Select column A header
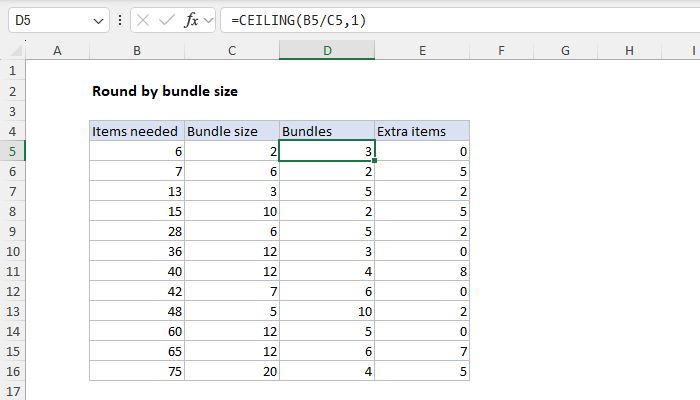Screen dimensions: 700x400 tap(57, 50)
